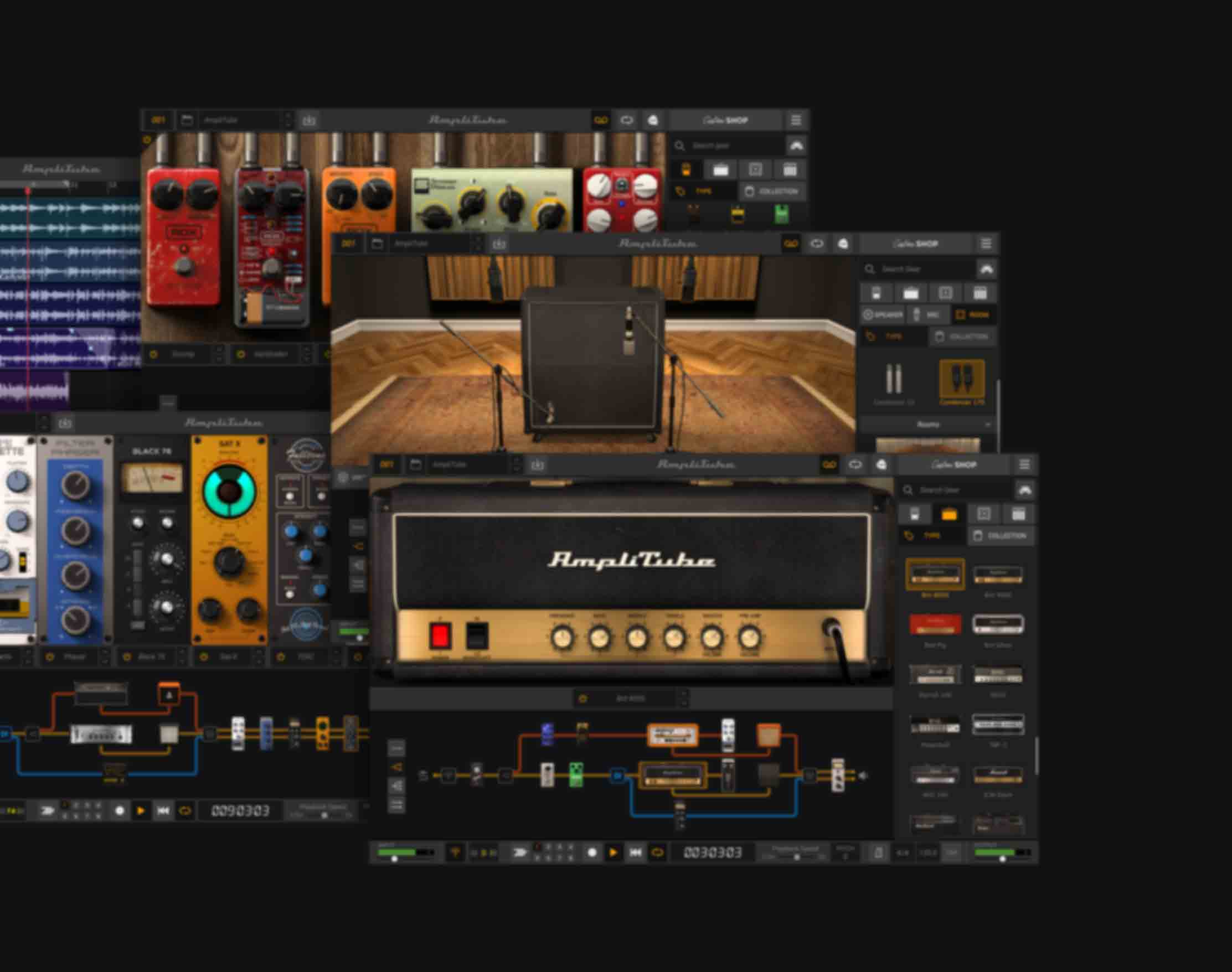Select the Rack category tab in front amp window

1018,514
